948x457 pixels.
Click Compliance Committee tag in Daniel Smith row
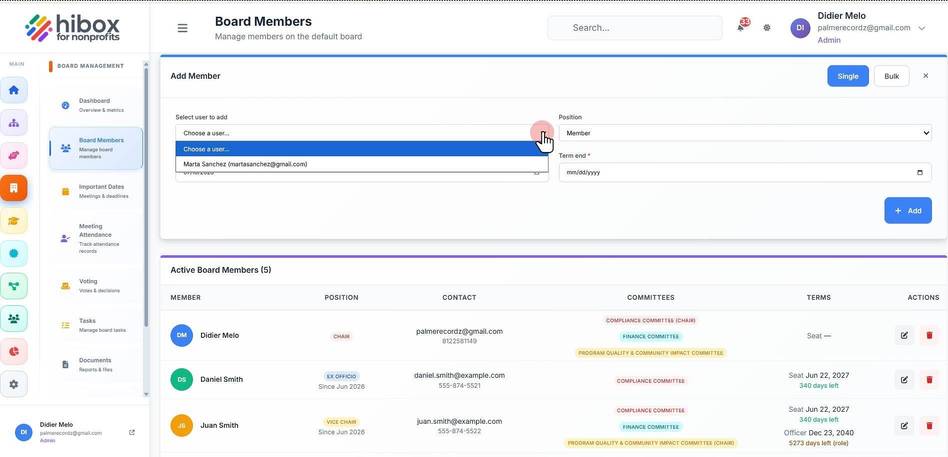pos(651,381)
